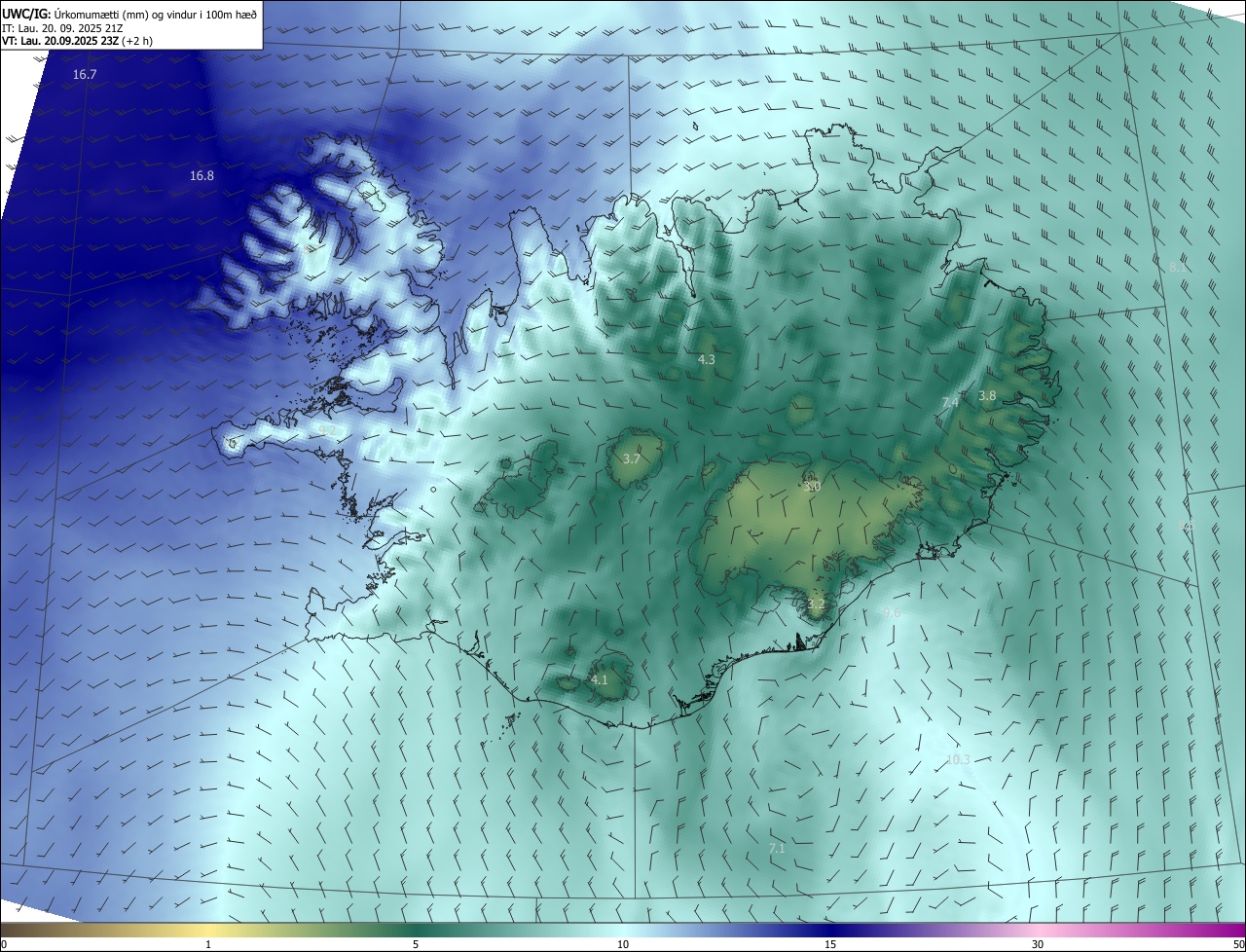Click the colorbar tick label 10
Viewport: 1246px width, 952px height.
pos(623,944)
